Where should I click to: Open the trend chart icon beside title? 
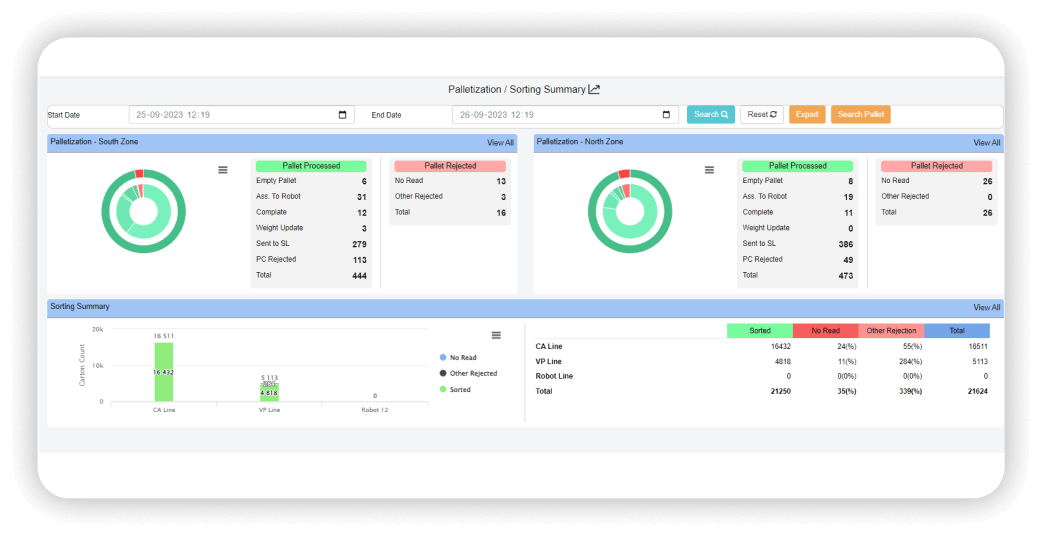[x=594, y=89]
